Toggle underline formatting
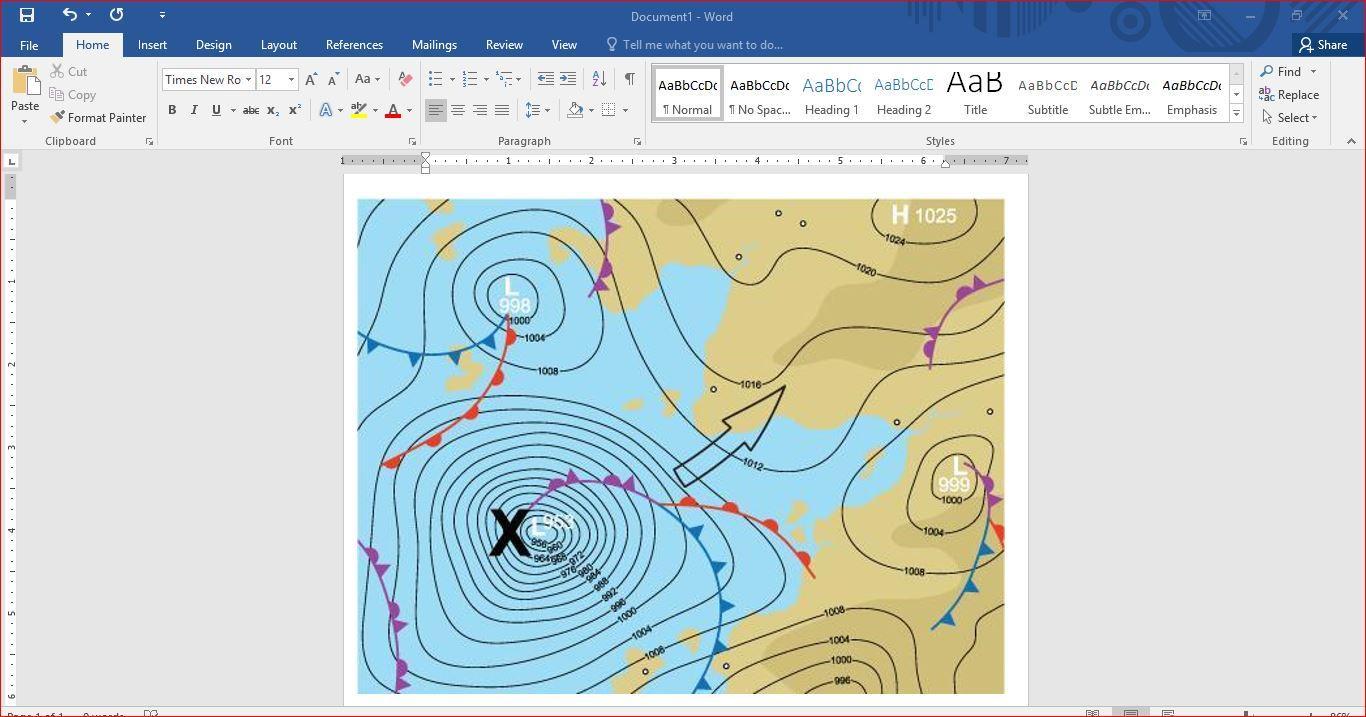Screen dimensions: 1366x717 [216, 110]
